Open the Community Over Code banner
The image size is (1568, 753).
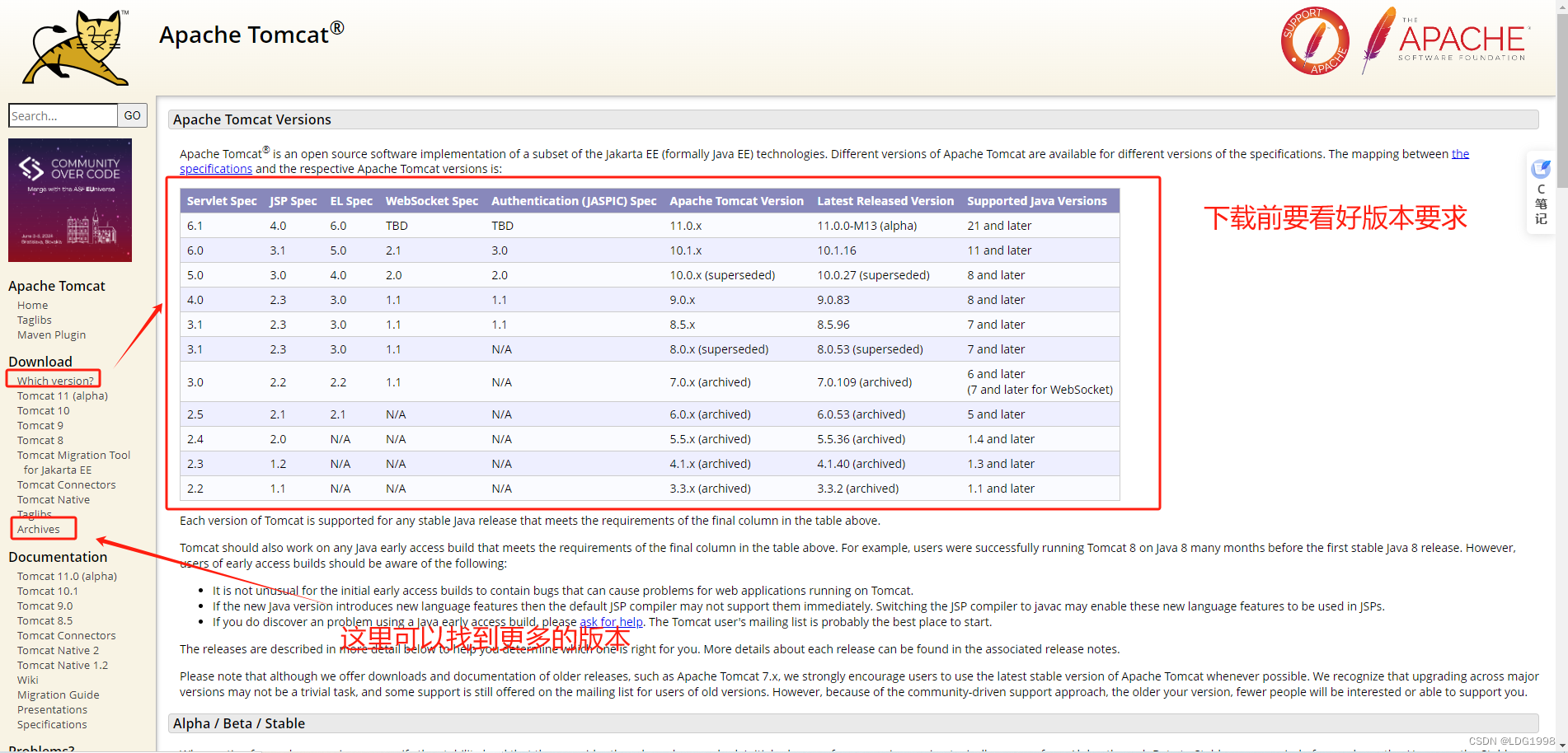pos(70,200)
